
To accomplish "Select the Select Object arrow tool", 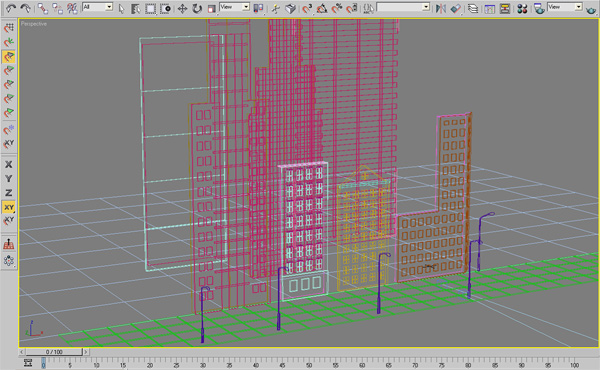I will [121, 8].
